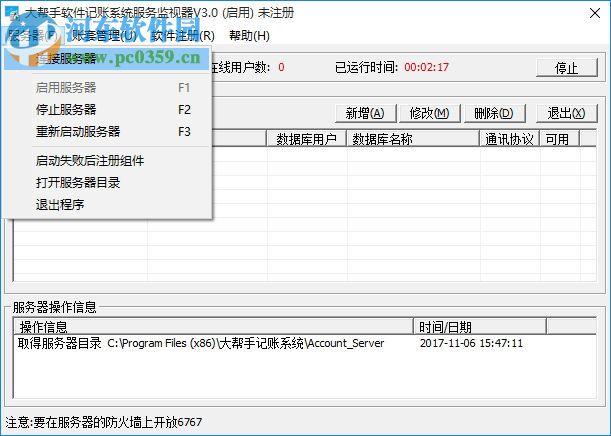Screen dimensions: 611x436
Task: Click the 00:02:17 running time value
Action: 427,67
